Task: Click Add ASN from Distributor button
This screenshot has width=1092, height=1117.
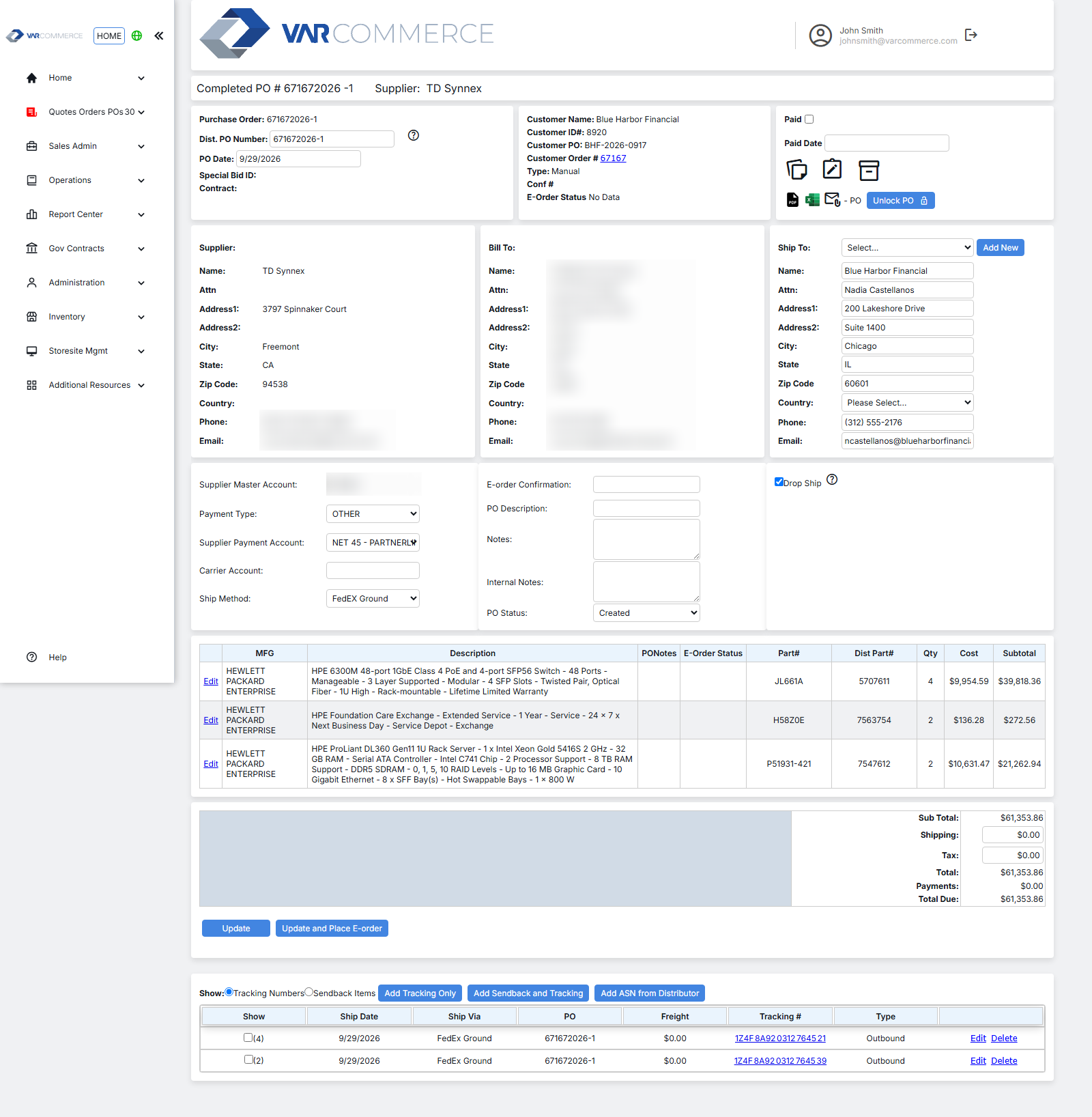Action: [650, 993]
